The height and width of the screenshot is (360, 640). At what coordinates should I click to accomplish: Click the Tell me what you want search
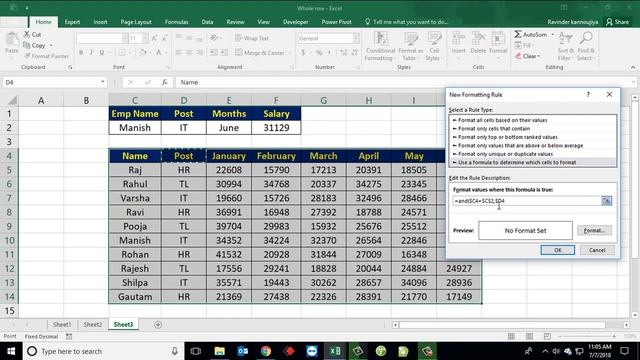click(x=407, y=22)
